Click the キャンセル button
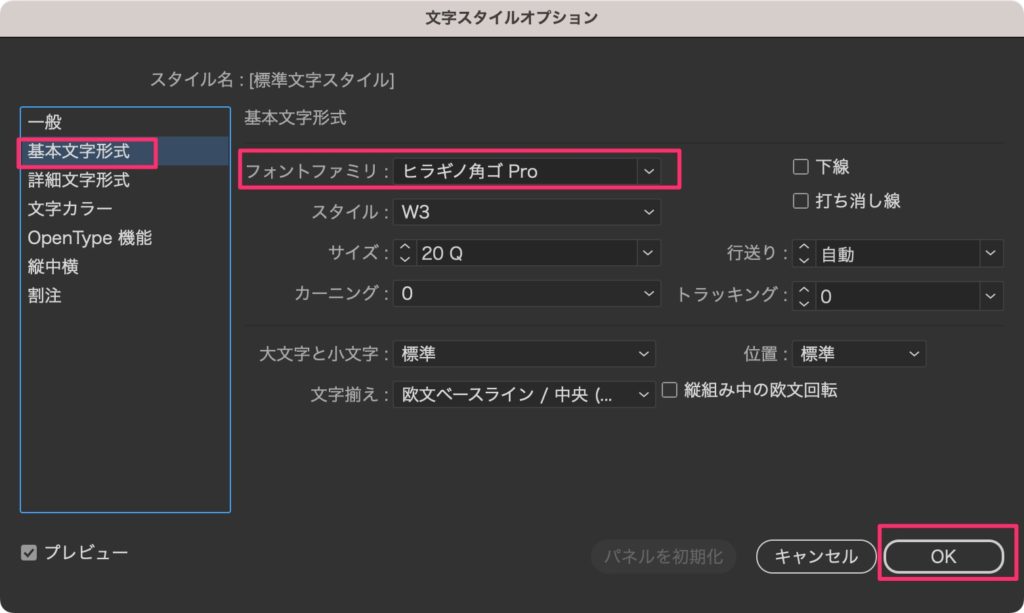1024x613 pixels. point(815,557)
